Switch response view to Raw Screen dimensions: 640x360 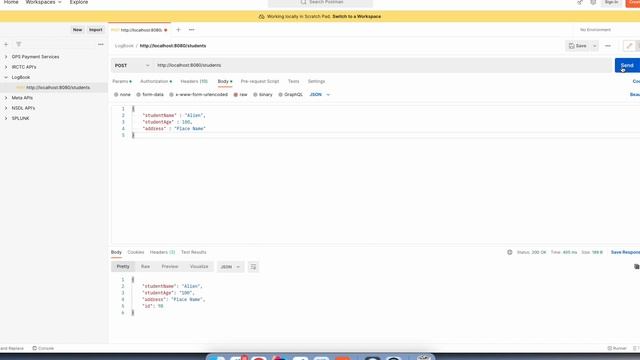(145, 267)
